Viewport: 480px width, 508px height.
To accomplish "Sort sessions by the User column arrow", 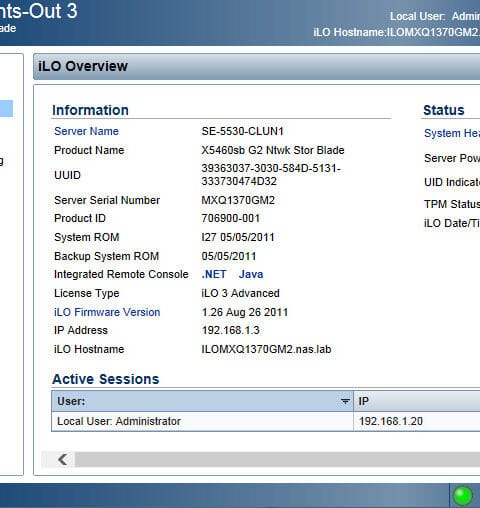I will tap(345, 401).
